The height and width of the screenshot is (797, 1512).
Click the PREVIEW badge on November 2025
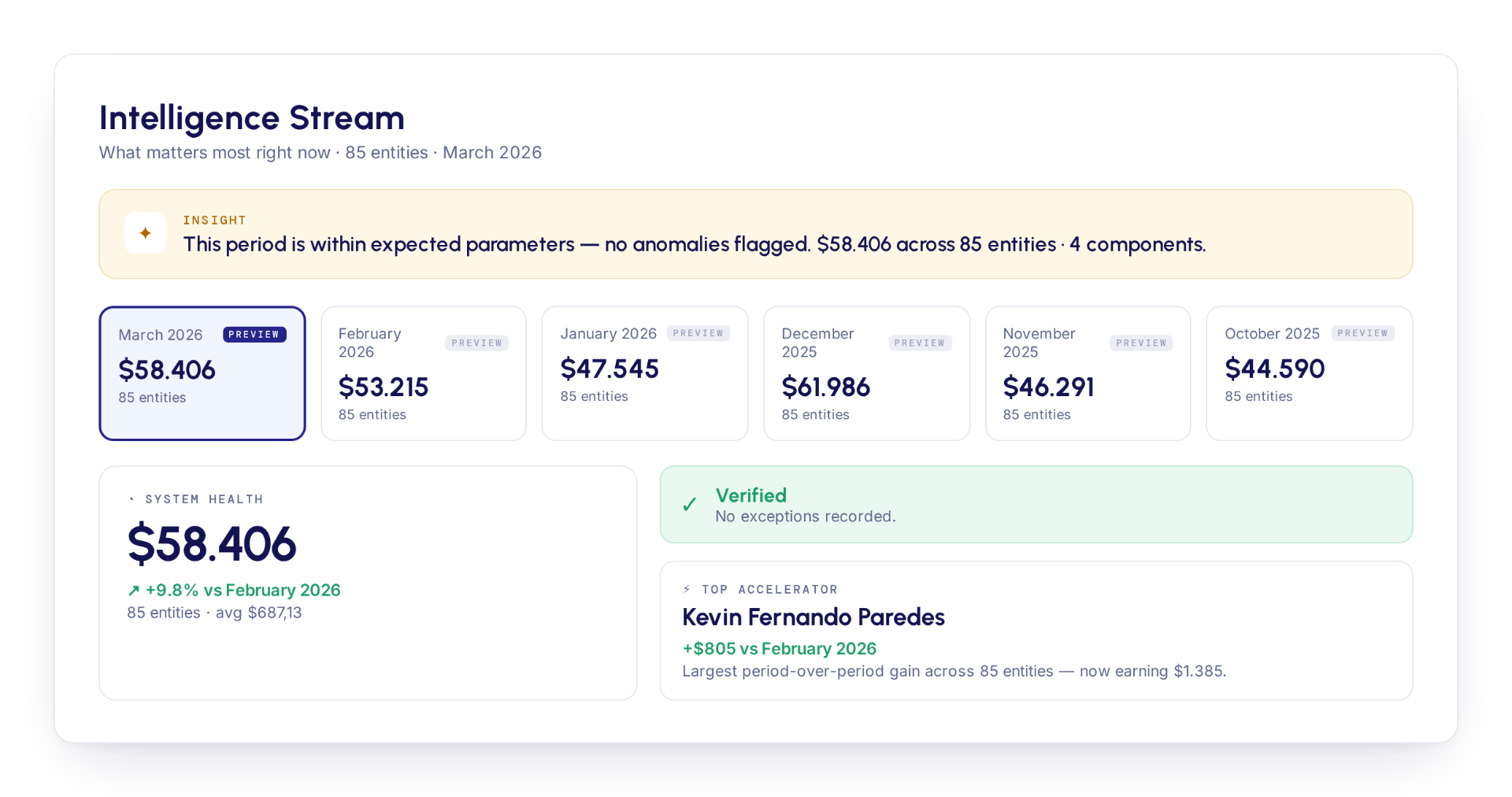pyautogui.click(x=1142, y=343)
